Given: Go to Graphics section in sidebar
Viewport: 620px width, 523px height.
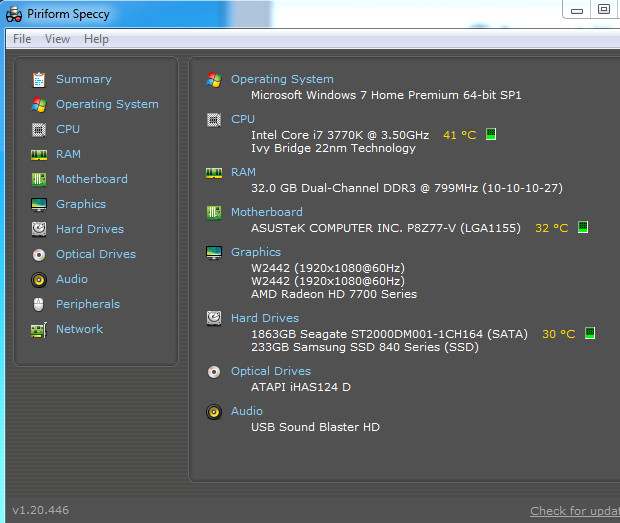Looking at the screenshot, I should (81, 204).
